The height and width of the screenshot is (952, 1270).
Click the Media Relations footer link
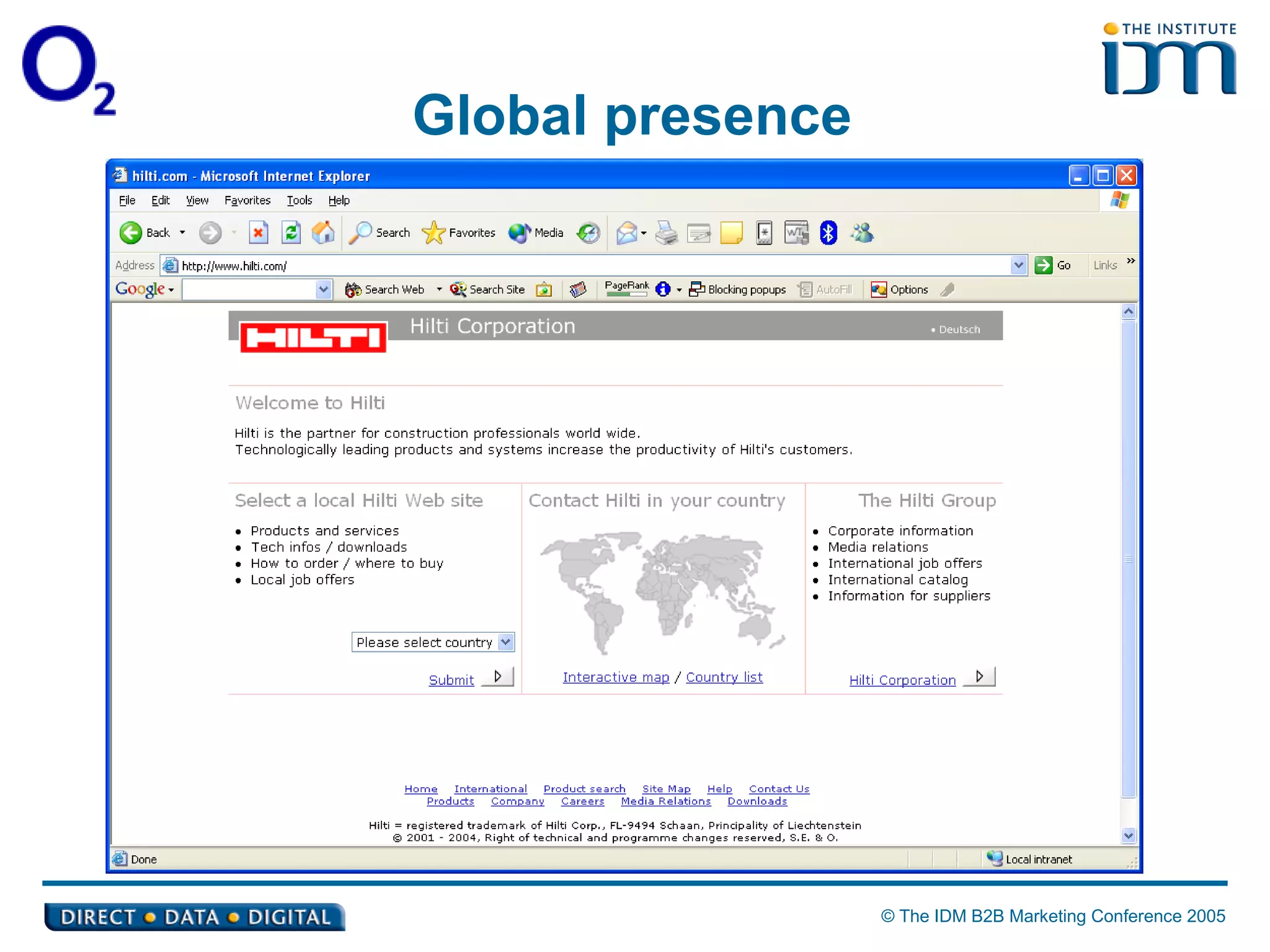(x=666, y=801)
